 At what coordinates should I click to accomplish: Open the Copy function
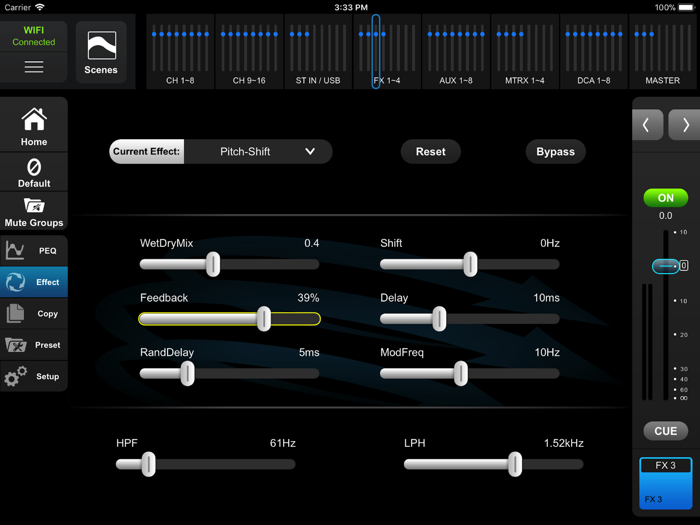34,313
